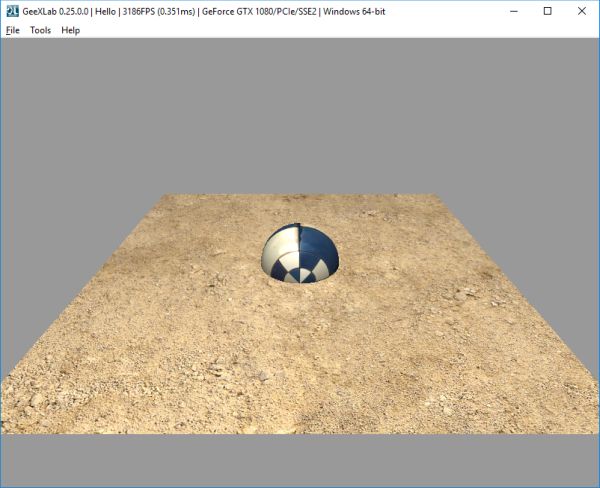Click the blue and white hemisphere object
600x488 pixels.
[x=300, y=254]
